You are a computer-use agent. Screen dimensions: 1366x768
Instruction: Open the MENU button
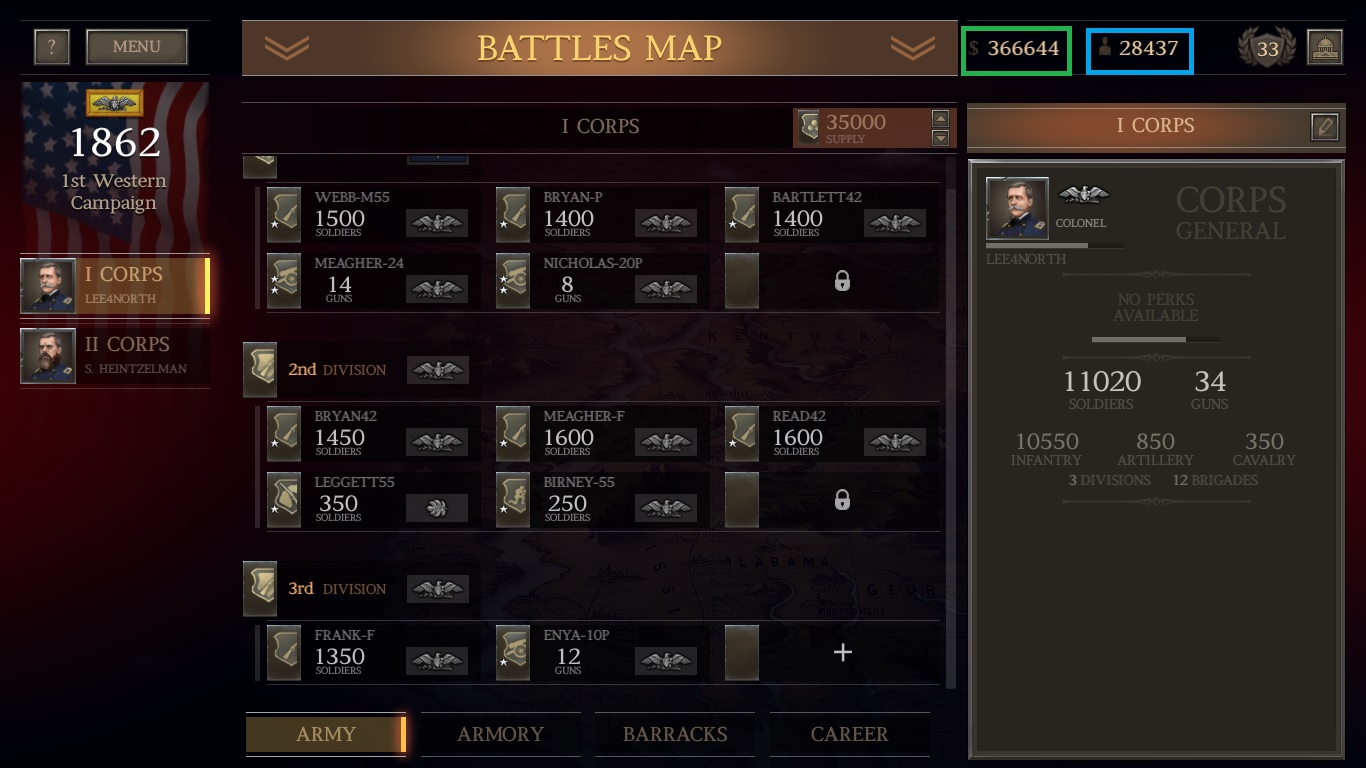137,46
